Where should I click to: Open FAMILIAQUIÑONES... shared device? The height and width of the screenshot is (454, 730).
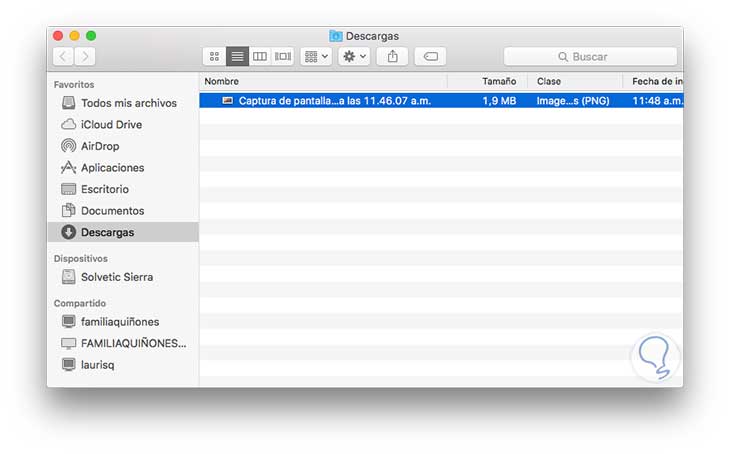pos(123,343)
